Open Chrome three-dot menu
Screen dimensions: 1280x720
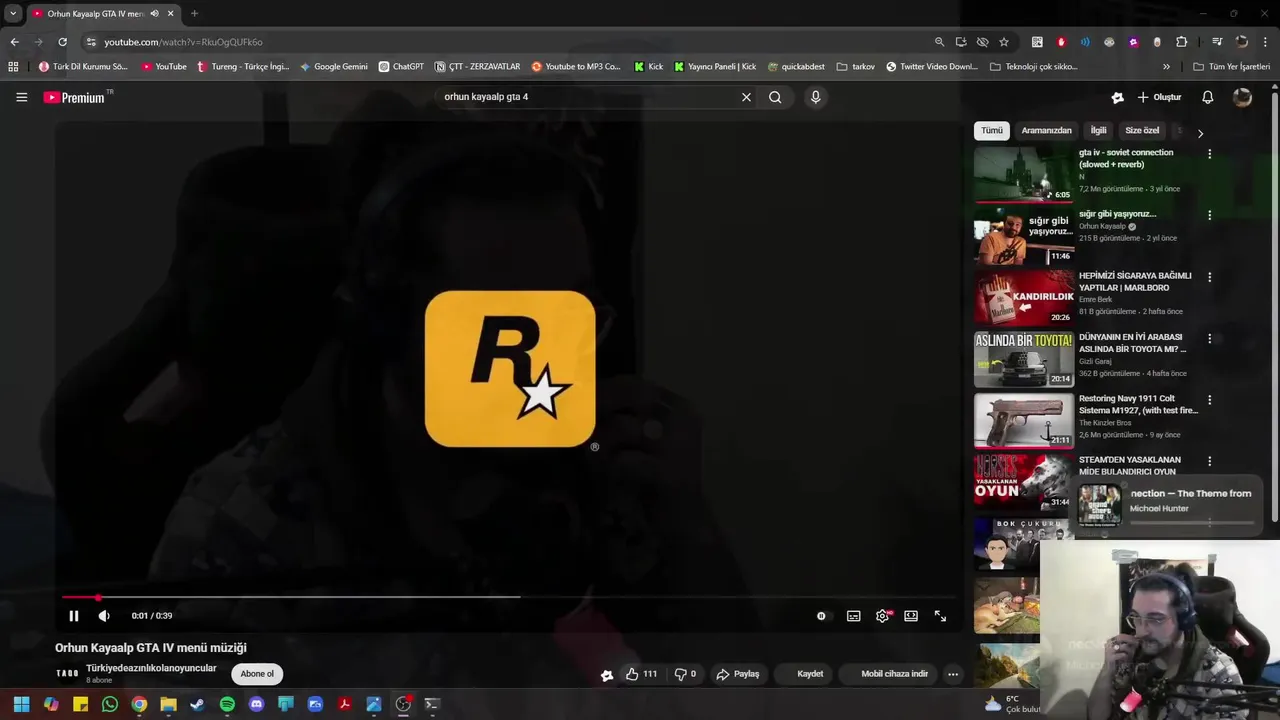point(1266,42)
